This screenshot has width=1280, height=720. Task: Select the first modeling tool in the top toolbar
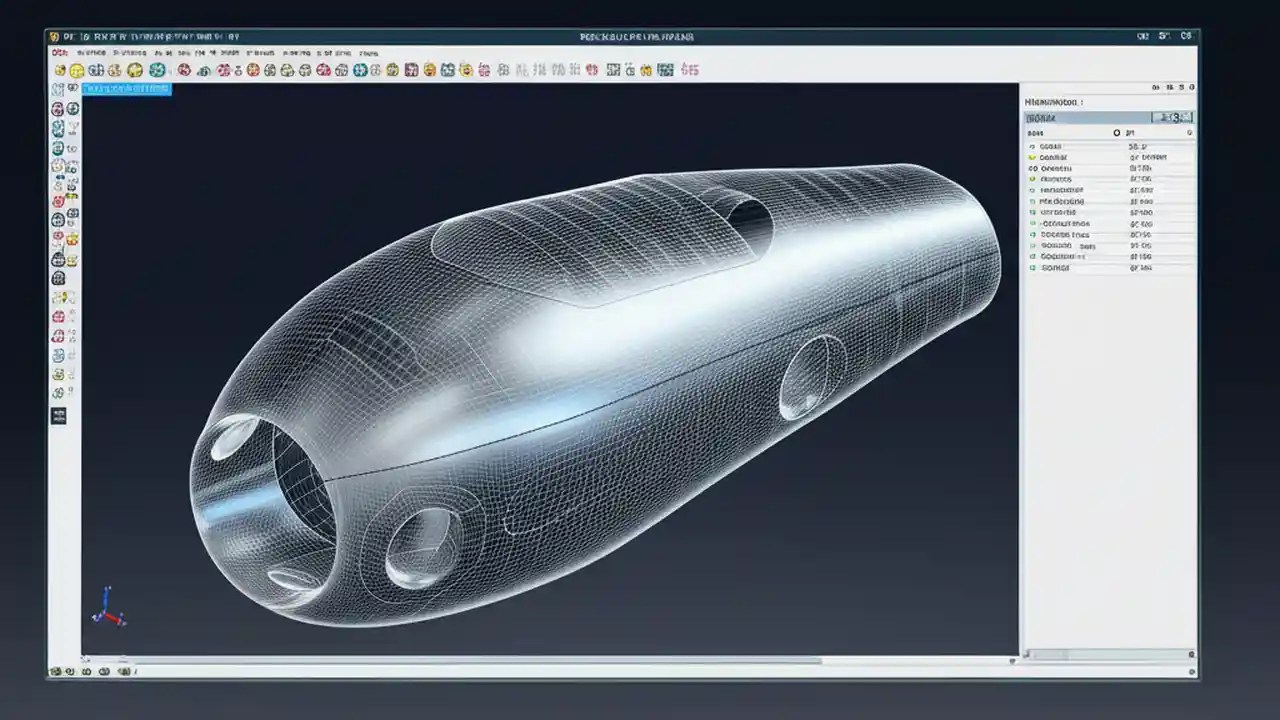58,70
